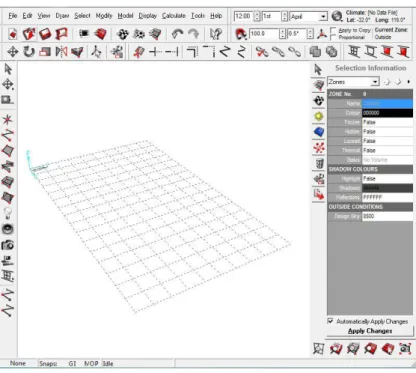Open the Edit menu

(x=27, y=16)
